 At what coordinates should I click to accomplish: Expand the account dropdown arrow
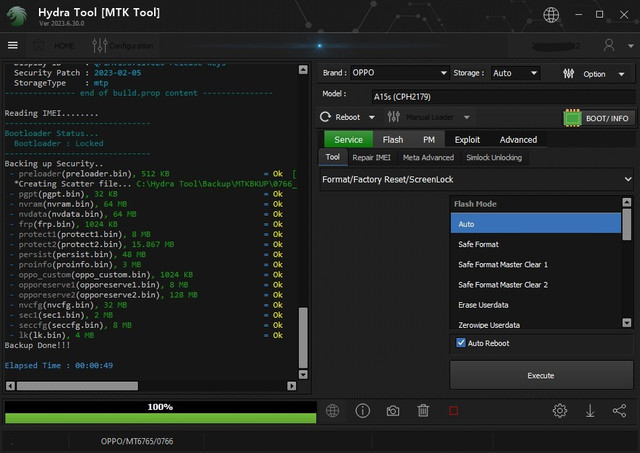(630, 46)
